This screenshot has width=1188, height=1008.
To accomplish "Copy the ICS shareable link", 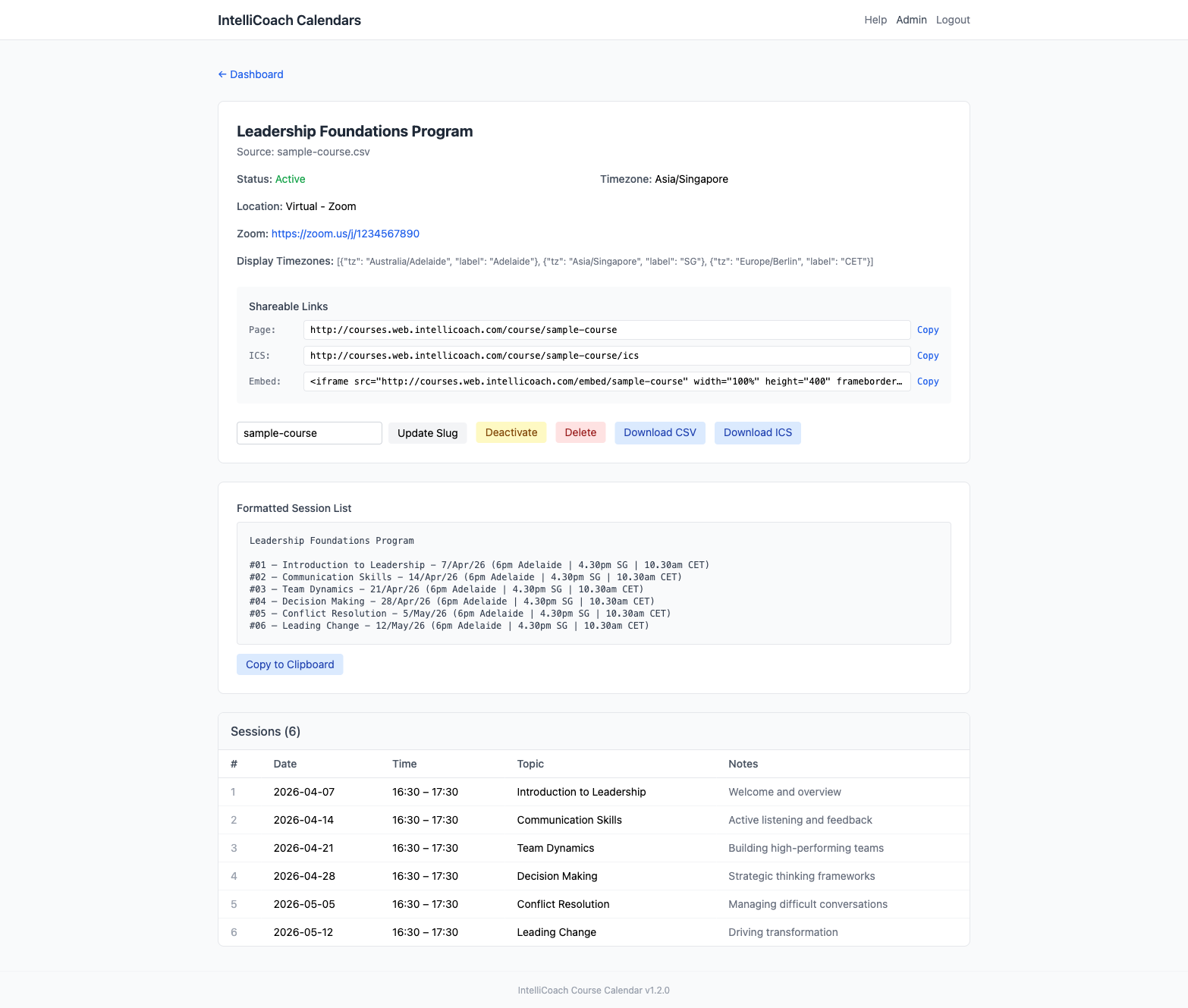I will coord(927,356).
